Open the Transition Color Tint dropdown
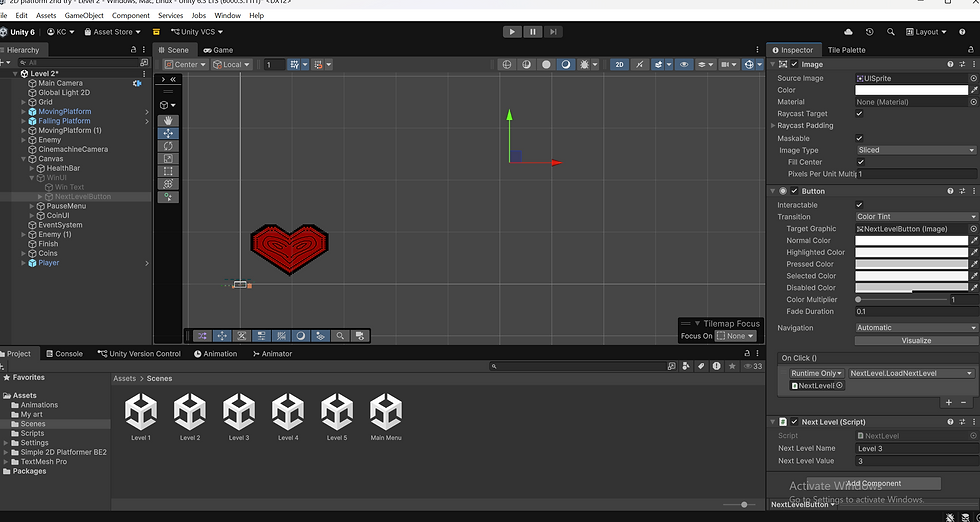The width and height of the screenshot is (980, 522). pyautogui.click(x=917, y=216)
